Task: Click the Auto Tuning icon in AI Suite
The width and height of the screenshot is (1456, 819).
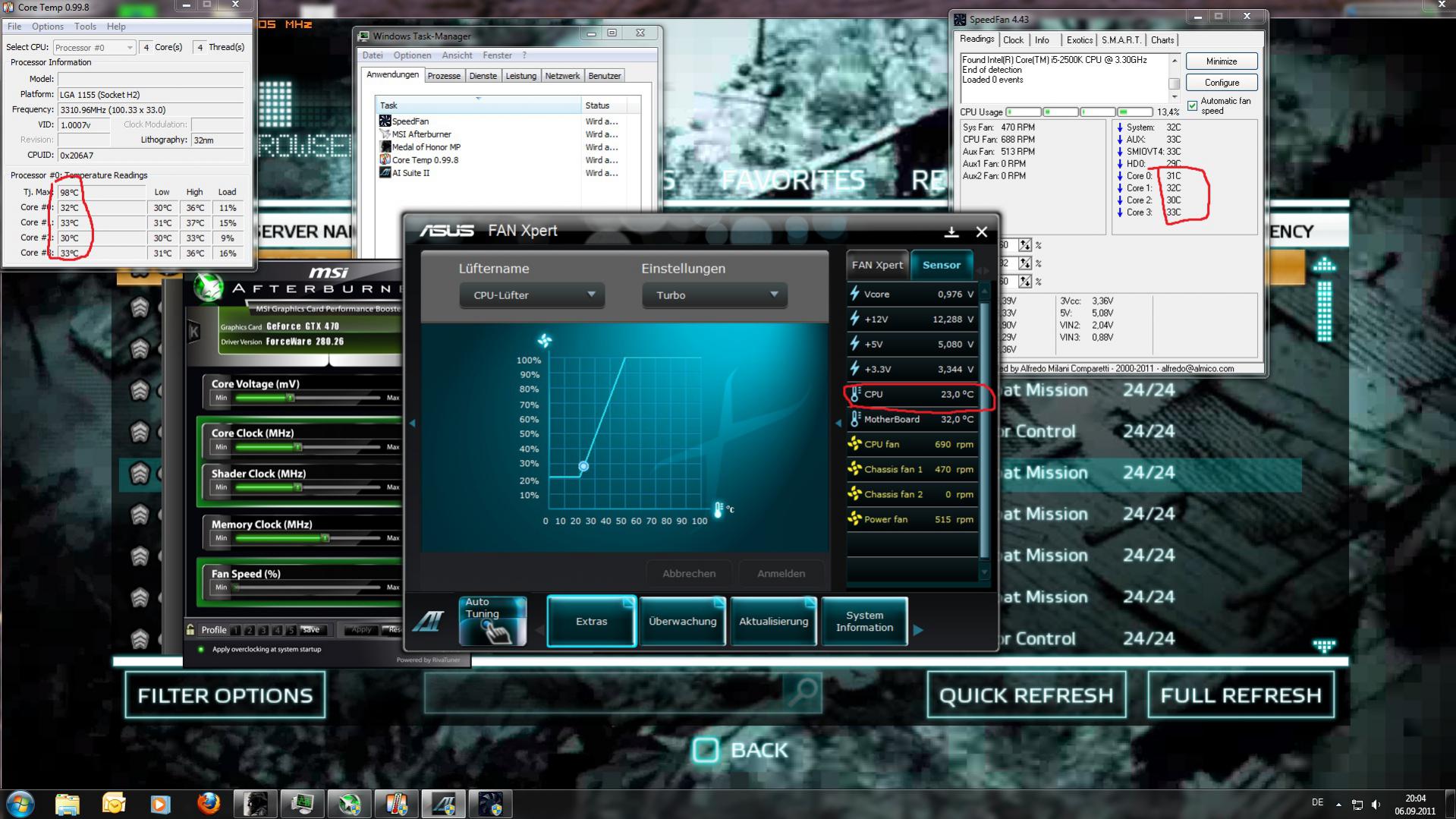Action: pos(492,621)
